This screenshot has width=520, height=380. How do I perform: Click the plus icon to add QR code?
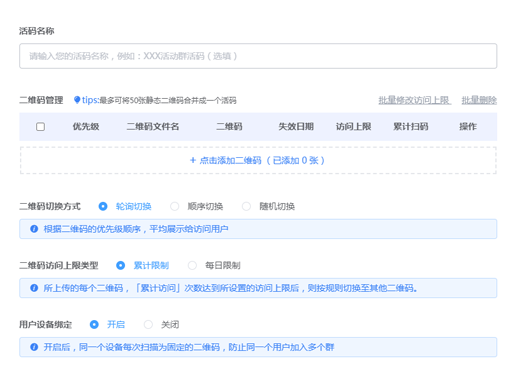point(193,160)
